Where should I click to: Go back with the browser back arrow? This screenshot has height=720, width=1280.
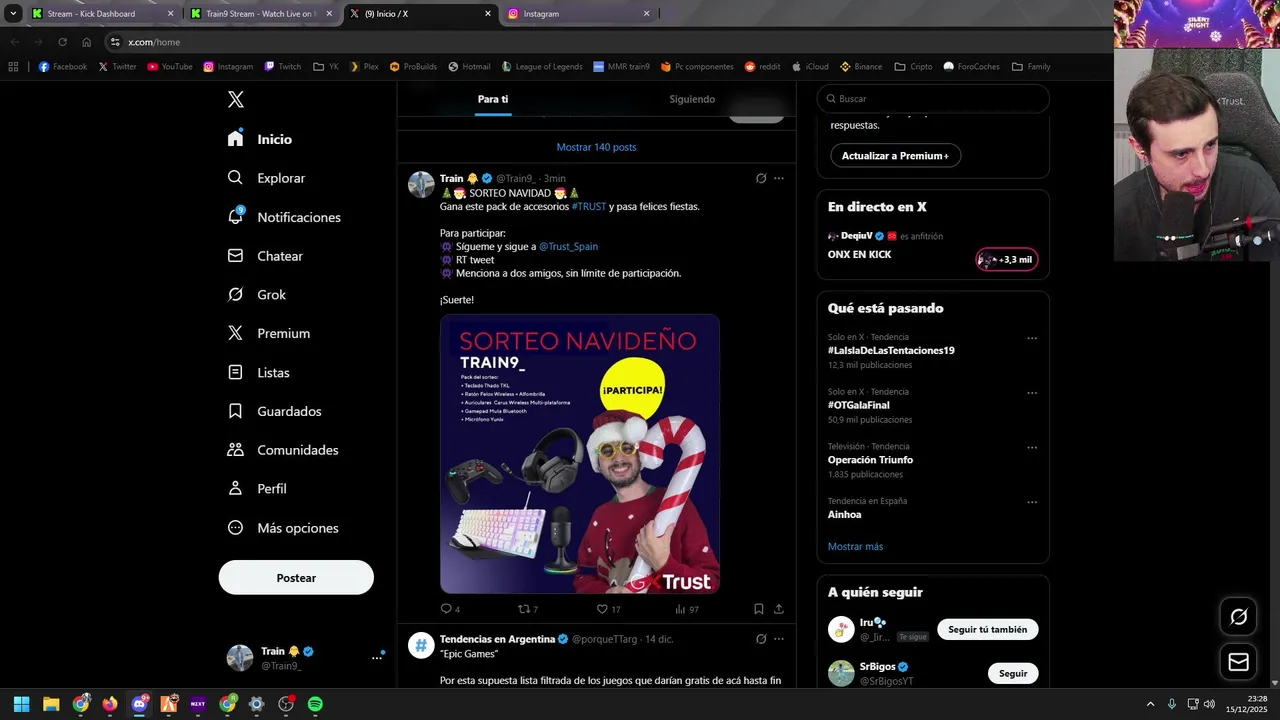coord(14,42)
